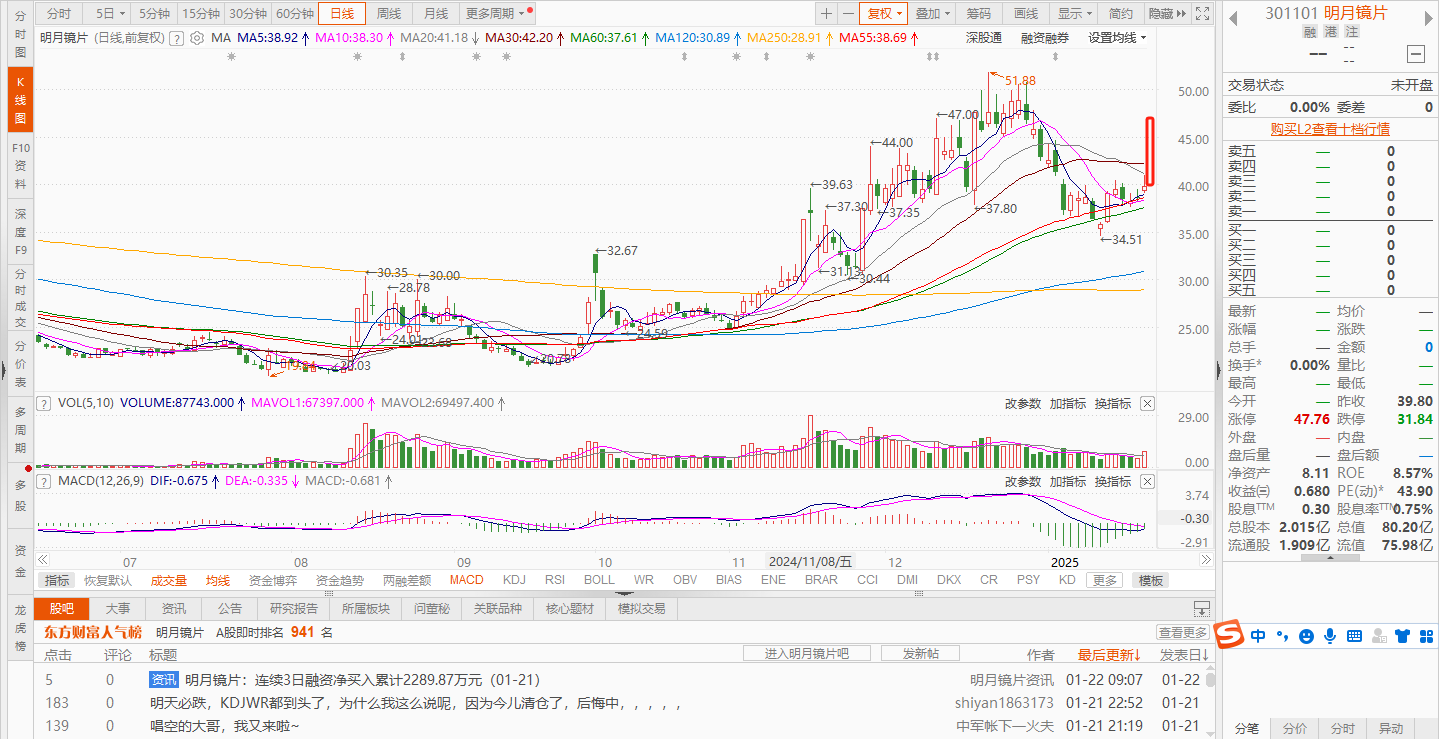Toggle 深股通 overlay
This screenshot has width=1439, height=739.
point(984,38)
